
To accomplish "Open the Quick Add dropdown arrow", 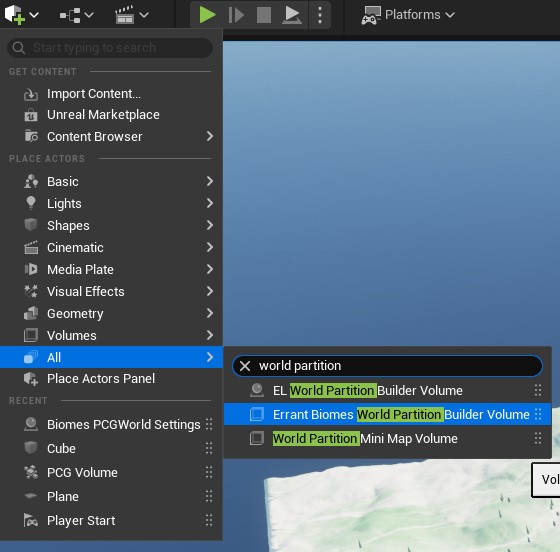I will click(x=34, y=15).
